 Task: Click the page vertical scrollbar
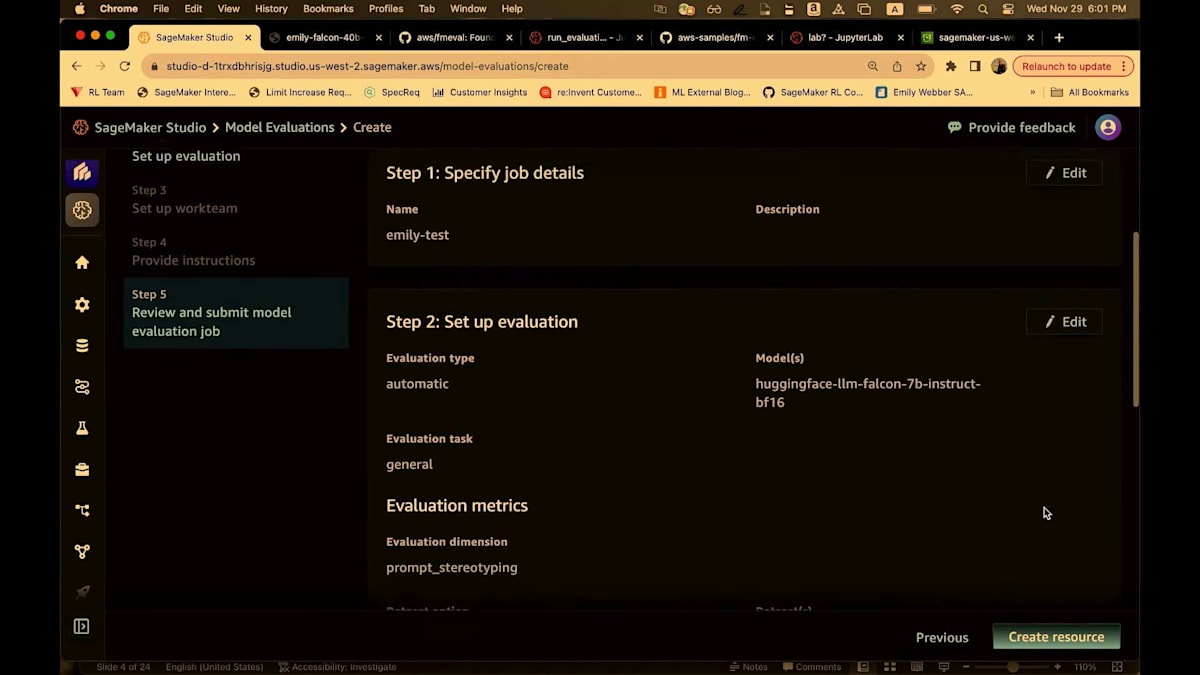pyautogui.click(x=1135, y=320)
